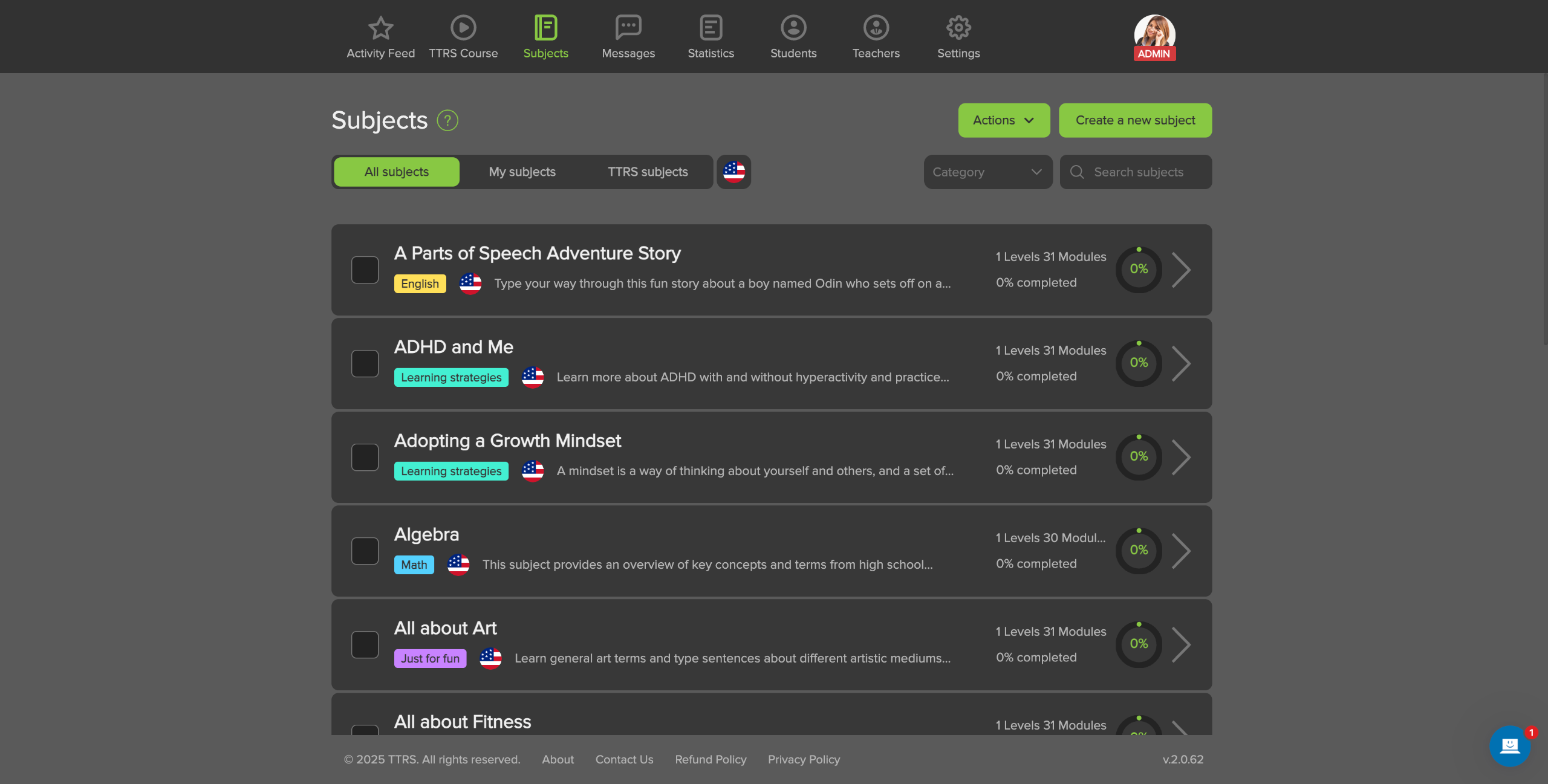
Task: Expand the Actions dropdown
Action: pyautogui.click(x=1004, y=120)
